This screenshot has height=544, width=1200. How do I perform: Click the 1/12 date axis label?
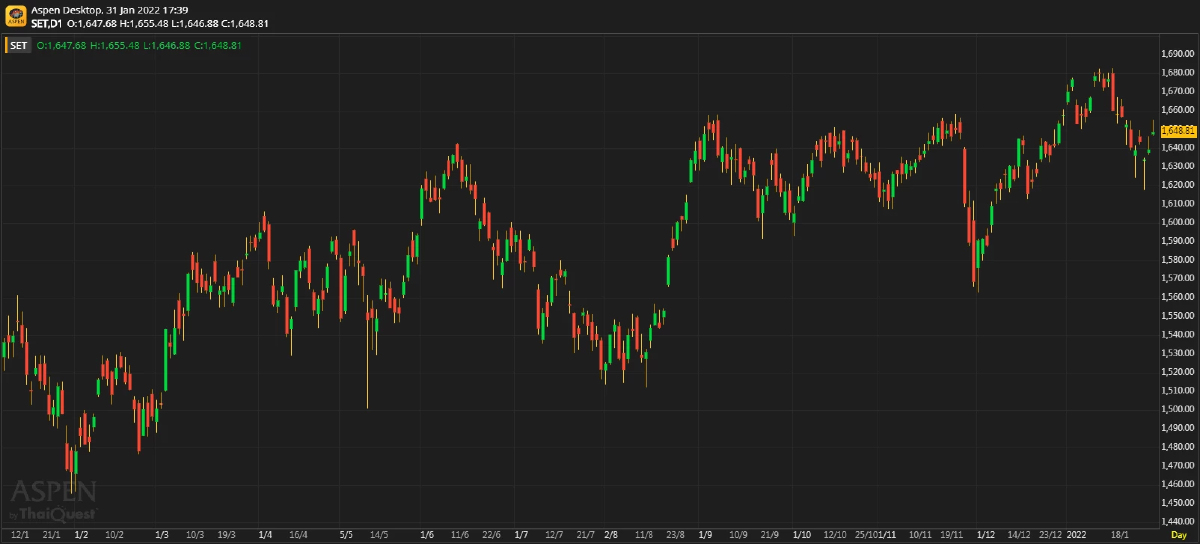click(x=986, y=535)
